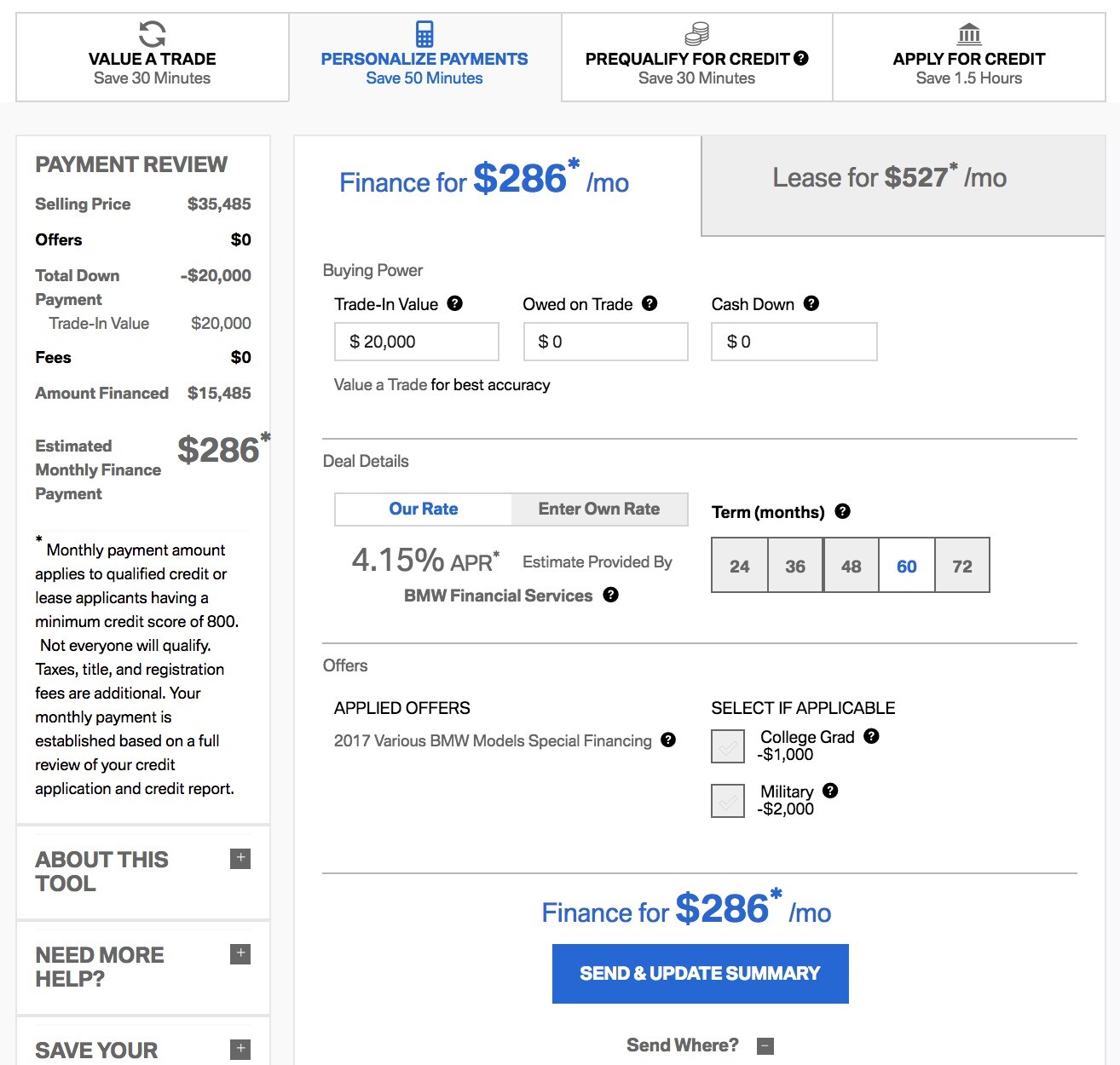
Task: Check the College Grad -$1,000 checkbox
Action: [728, 746]
